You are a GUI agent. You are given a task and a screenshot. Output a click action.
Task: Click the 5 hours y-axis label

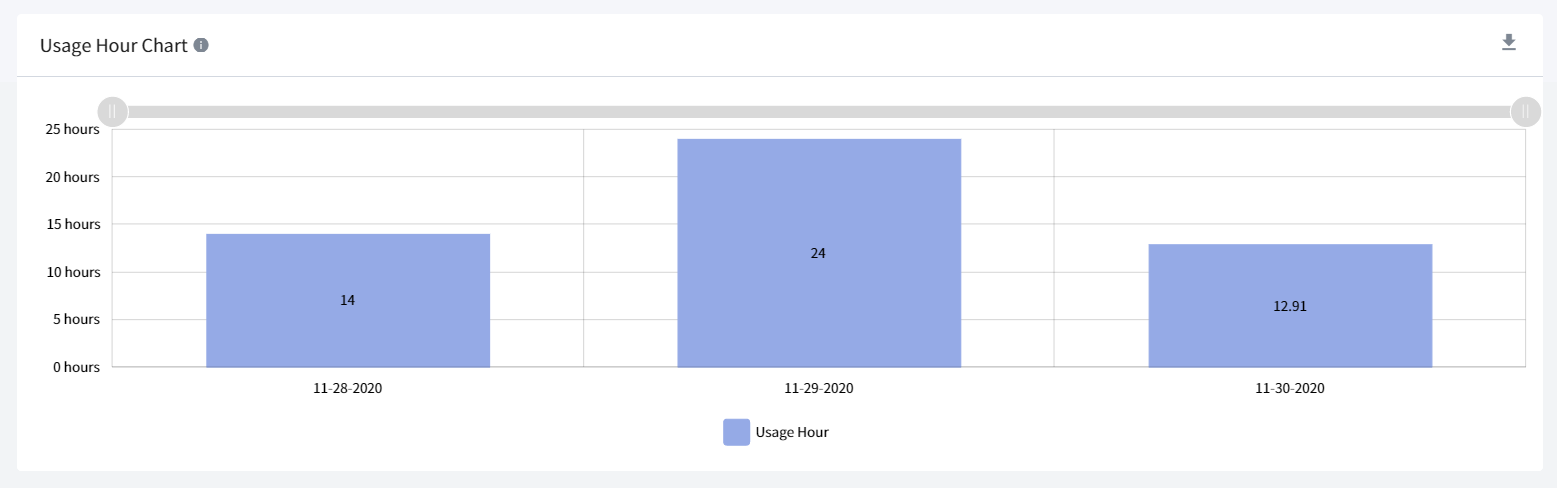pos(76,319)
